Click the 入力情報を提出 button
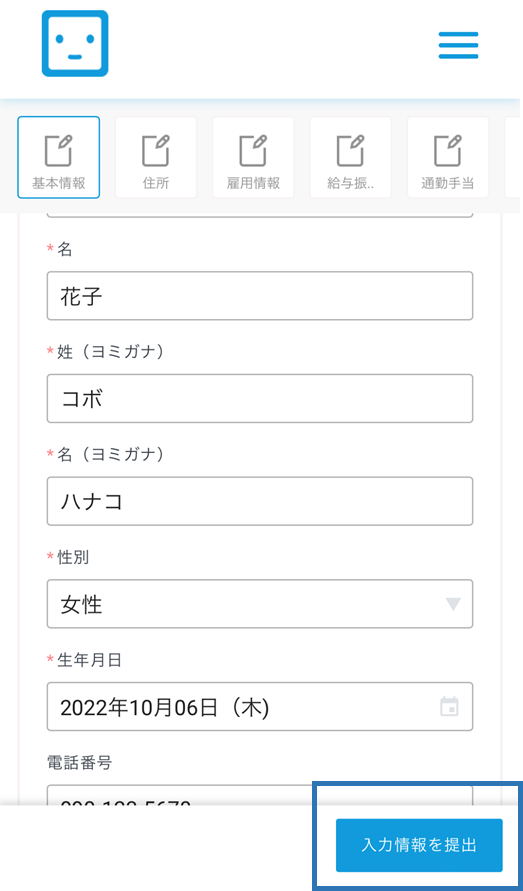This screenshot has height=891, width=523. [x=419, y=845]
